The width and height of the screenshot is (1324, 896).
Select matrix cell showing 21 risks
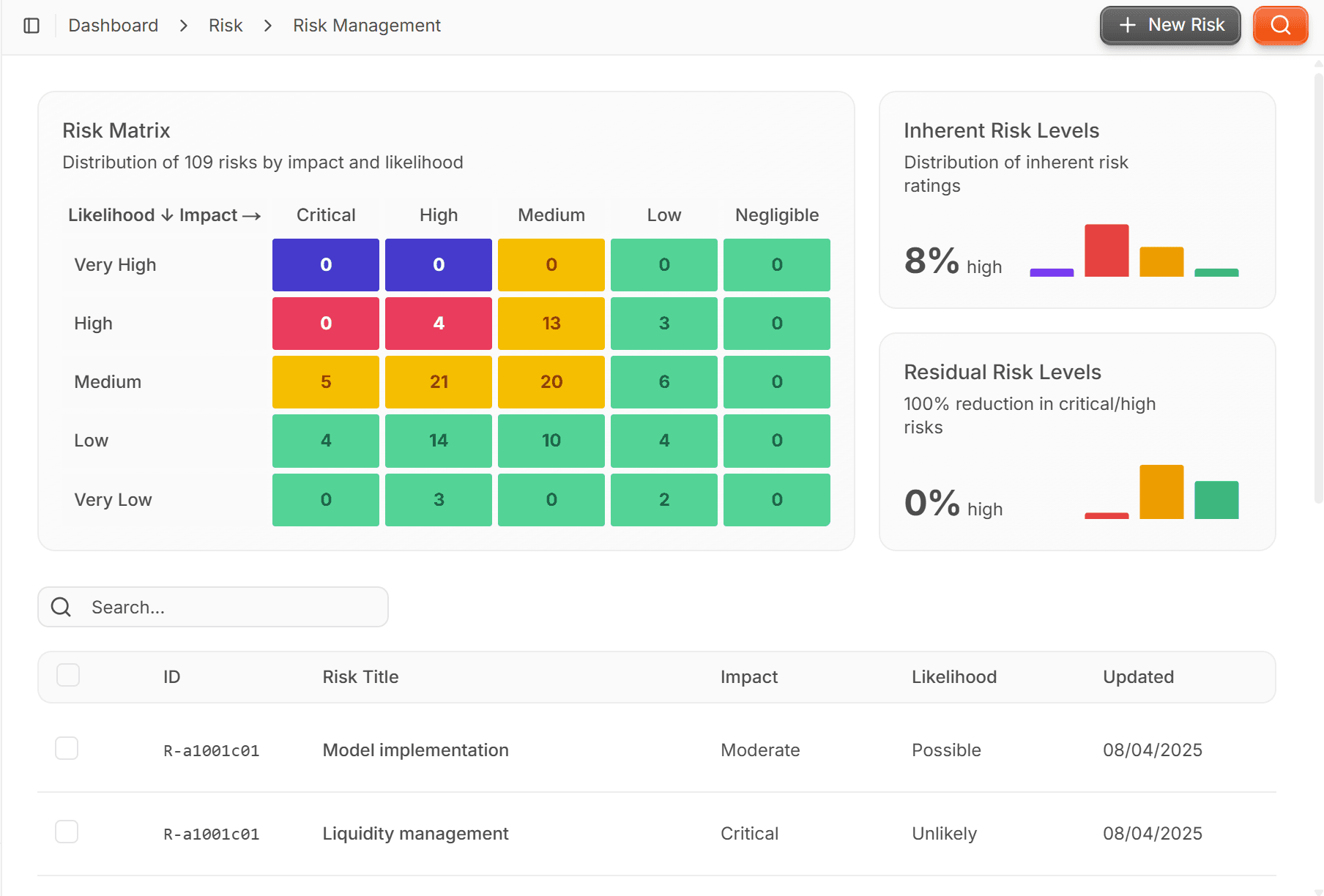tap(438, 381)
